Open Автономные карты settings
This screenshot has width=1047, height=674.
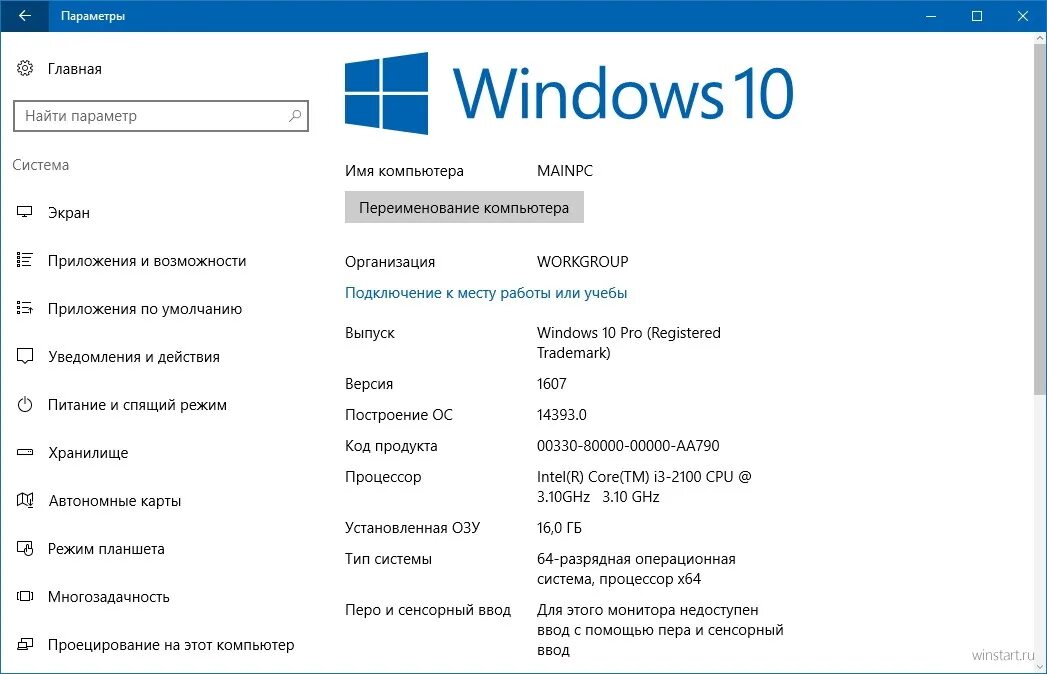point(115,501)
